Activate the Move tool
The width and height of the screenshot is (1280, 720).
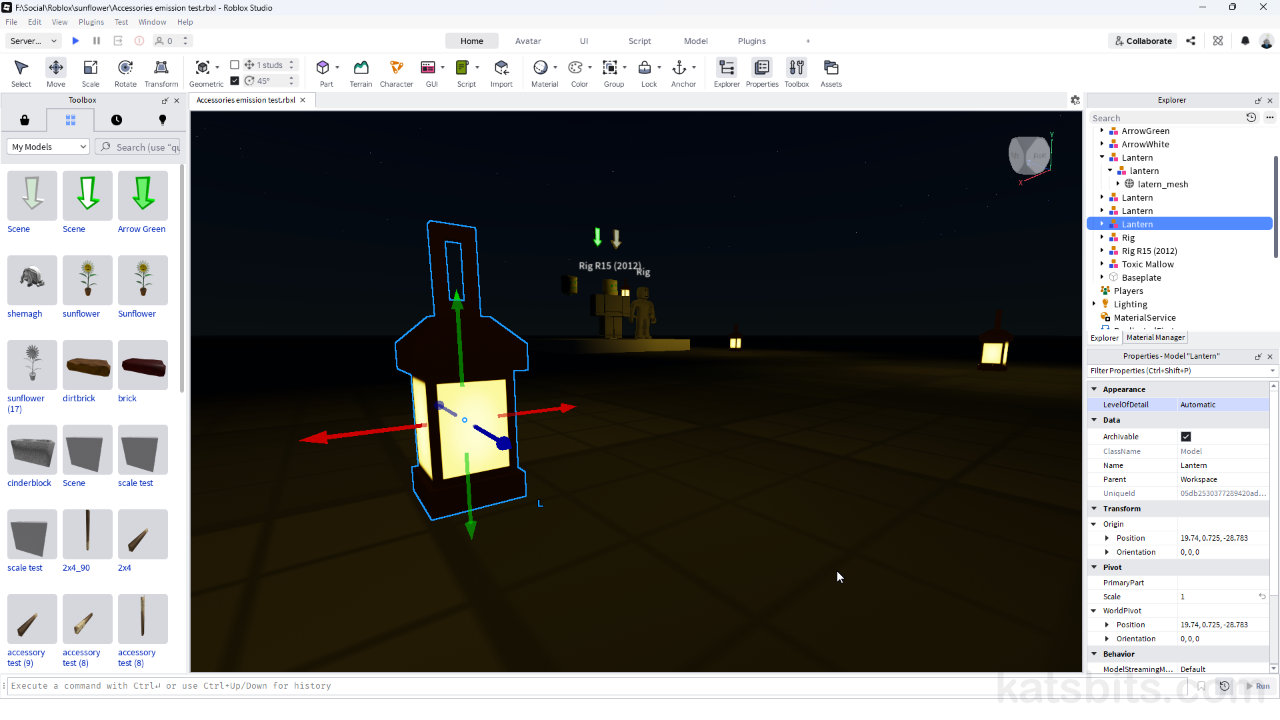[x=56, y=73]
